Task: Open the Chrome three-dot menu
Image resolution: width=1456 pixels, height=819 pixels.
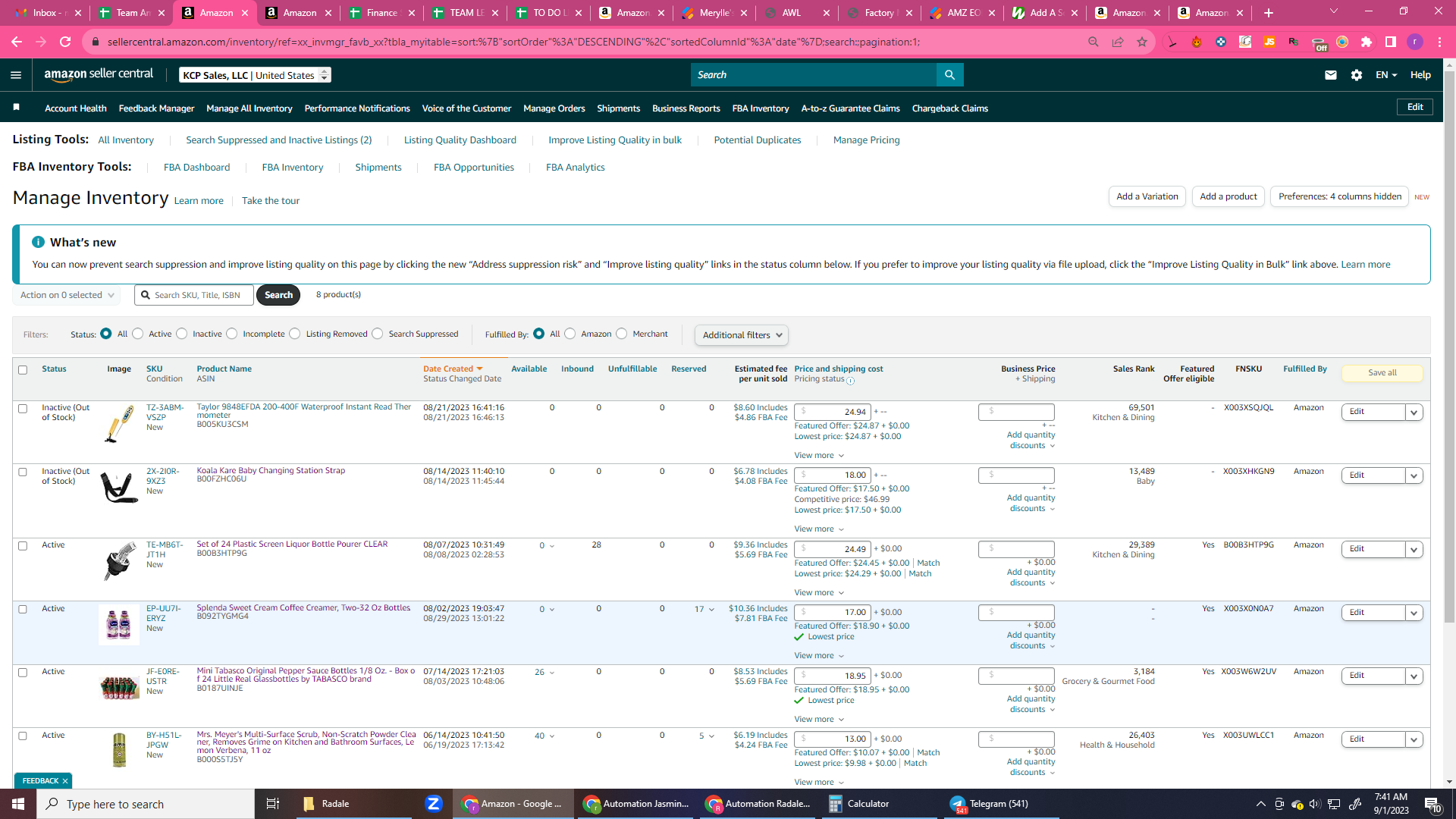Action: [x=1439, y=42]
